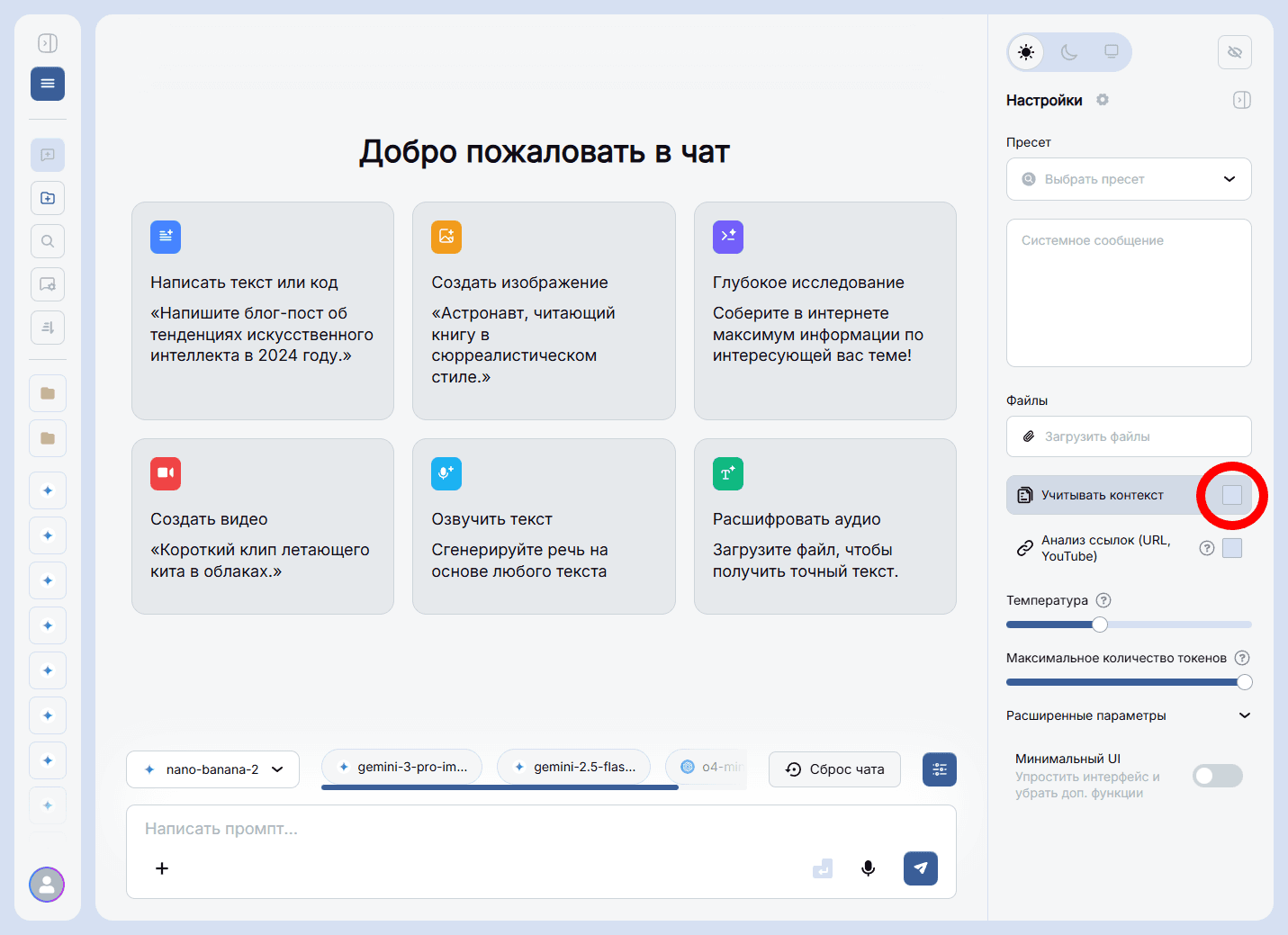Open the hamburger menu at top of sidebar
The height and width of the screenshot is (935, 1288).
47,83
